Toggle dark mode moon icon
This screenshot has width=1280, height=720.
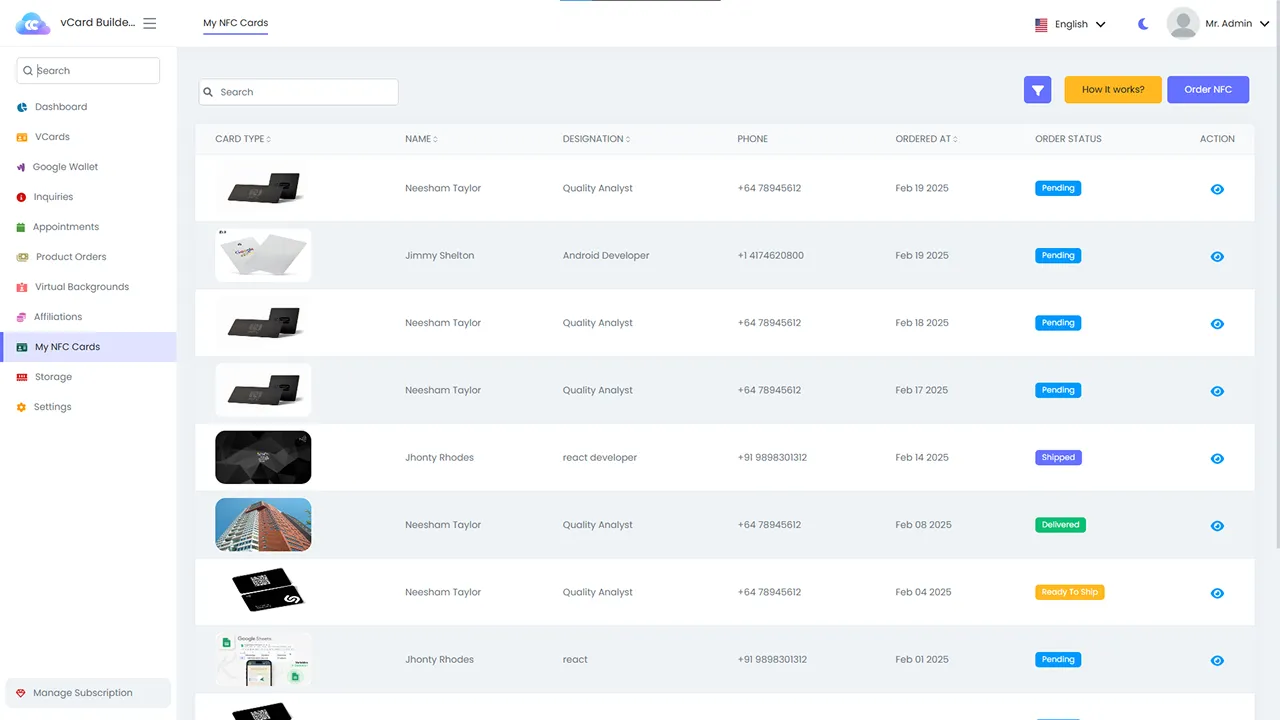[x=1143, y=24]
